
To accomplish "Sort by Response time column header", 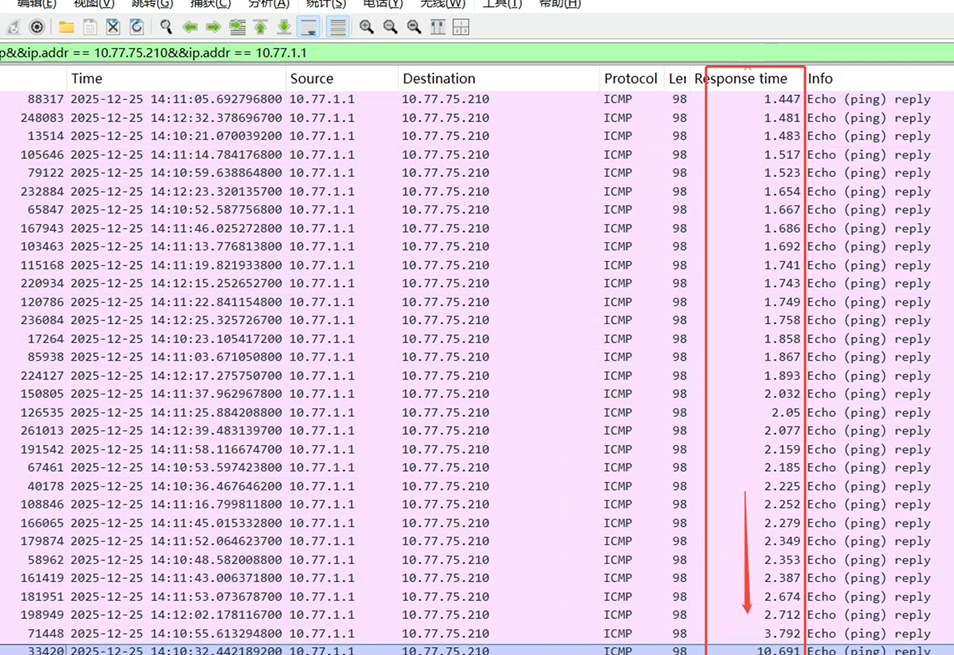I will (741, 78).
